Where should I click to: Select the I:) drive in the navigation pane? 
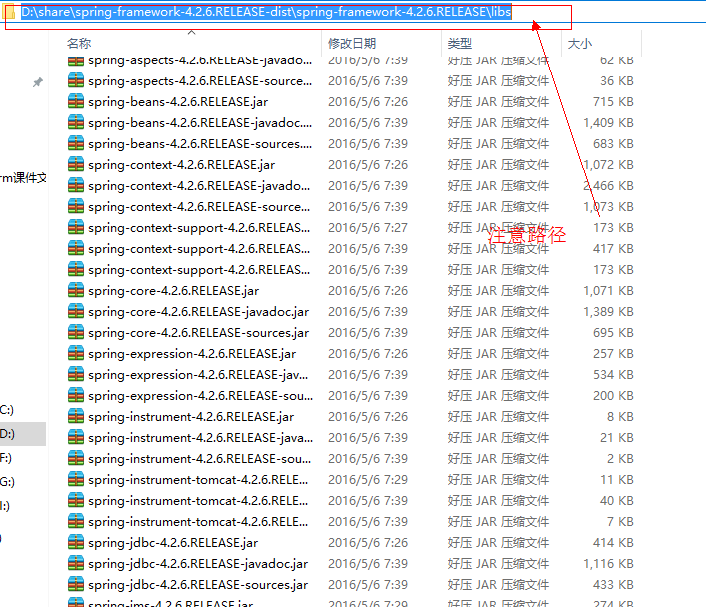coord(5,506)
